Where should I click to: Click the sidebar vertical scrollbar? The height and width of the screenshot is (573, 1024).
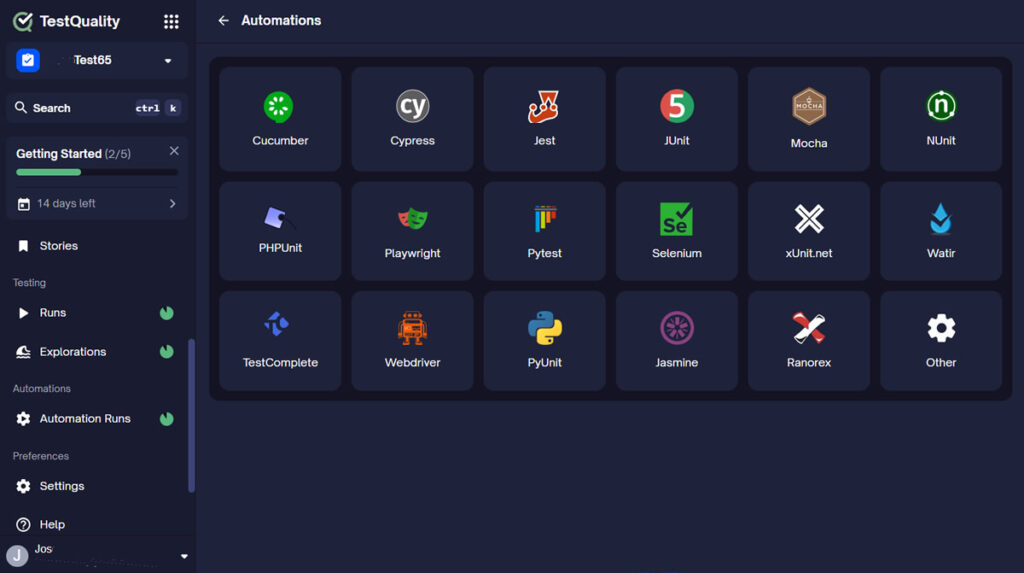click(x=191, y=415)
